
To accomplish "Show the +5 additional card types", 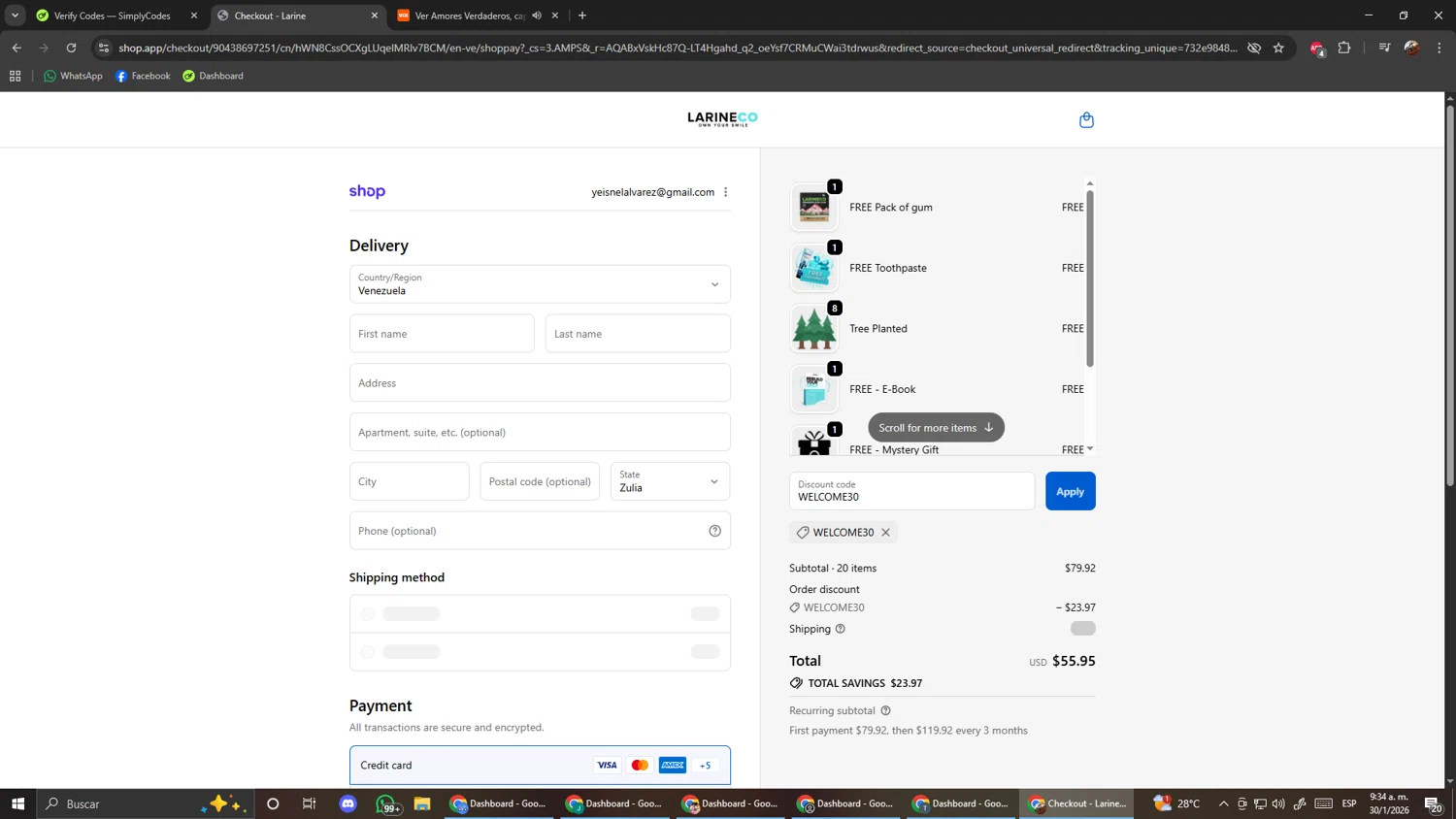I will 706,766.
